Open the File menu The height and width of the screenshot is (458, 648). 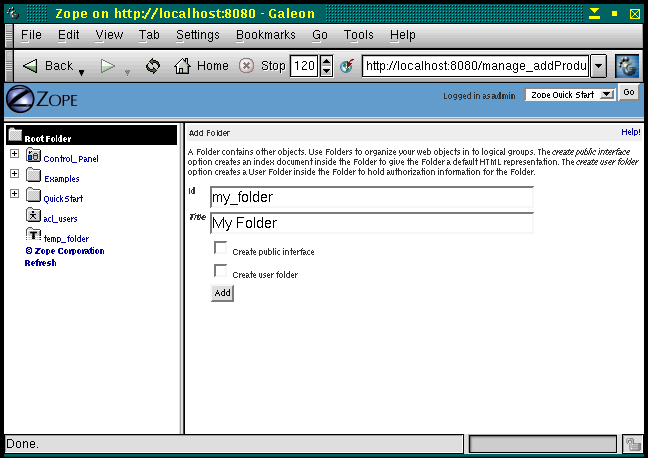(x=31, y=35)
